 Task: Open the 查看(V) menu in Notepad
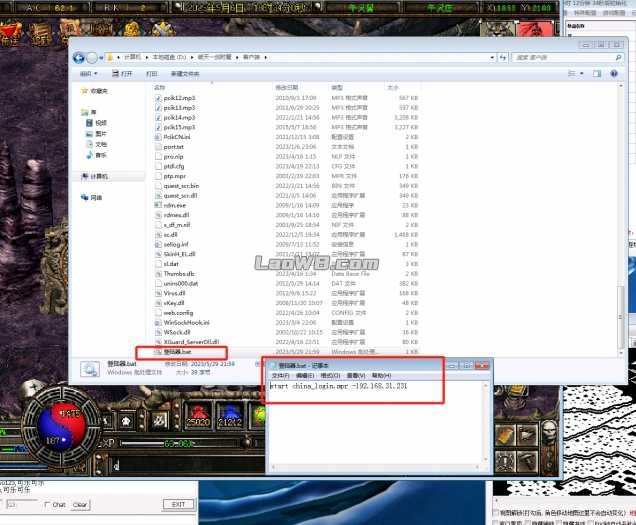356,376
